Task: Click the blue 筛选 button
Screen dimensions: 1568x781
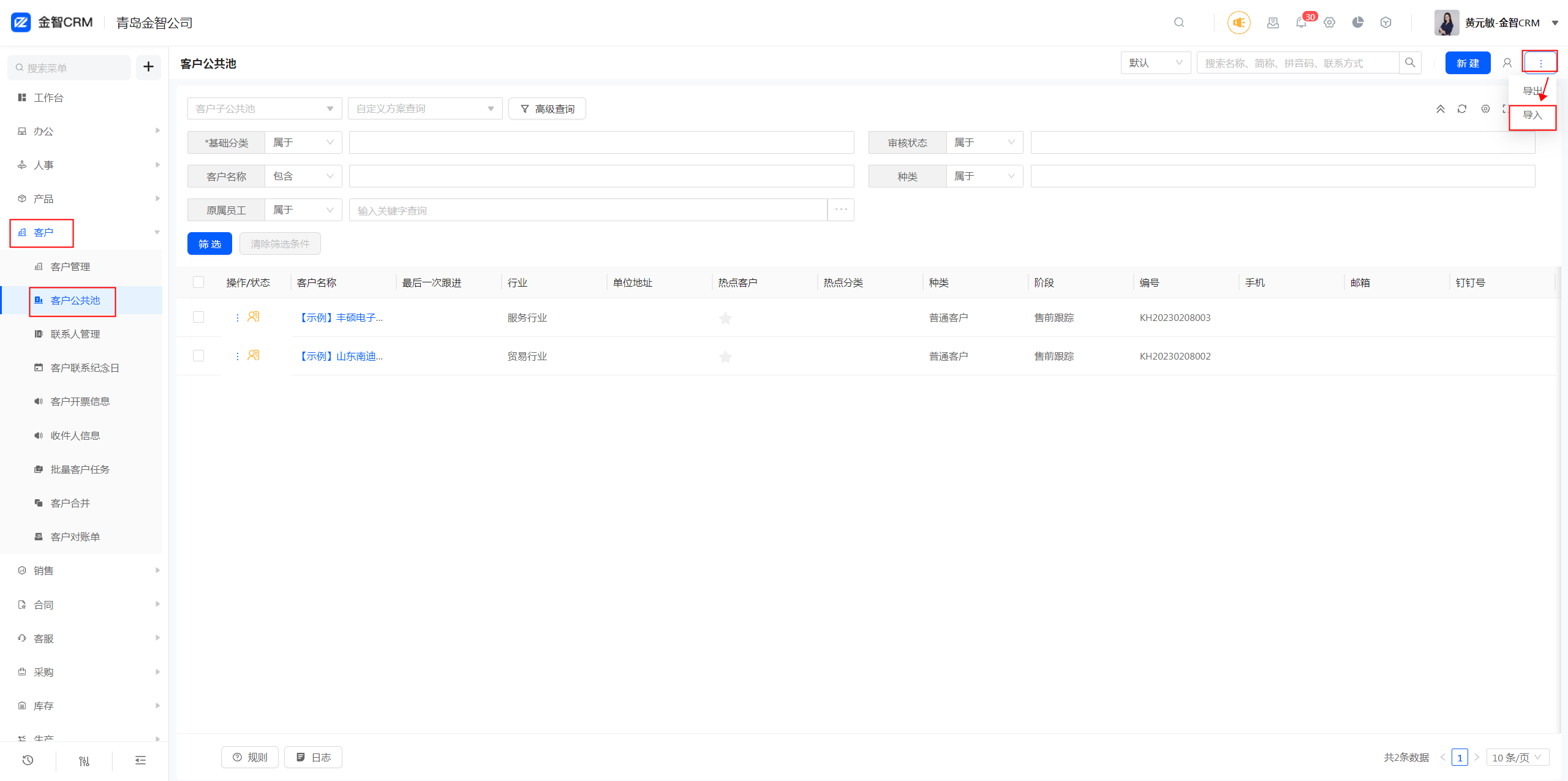Action: tap(209, 244)
